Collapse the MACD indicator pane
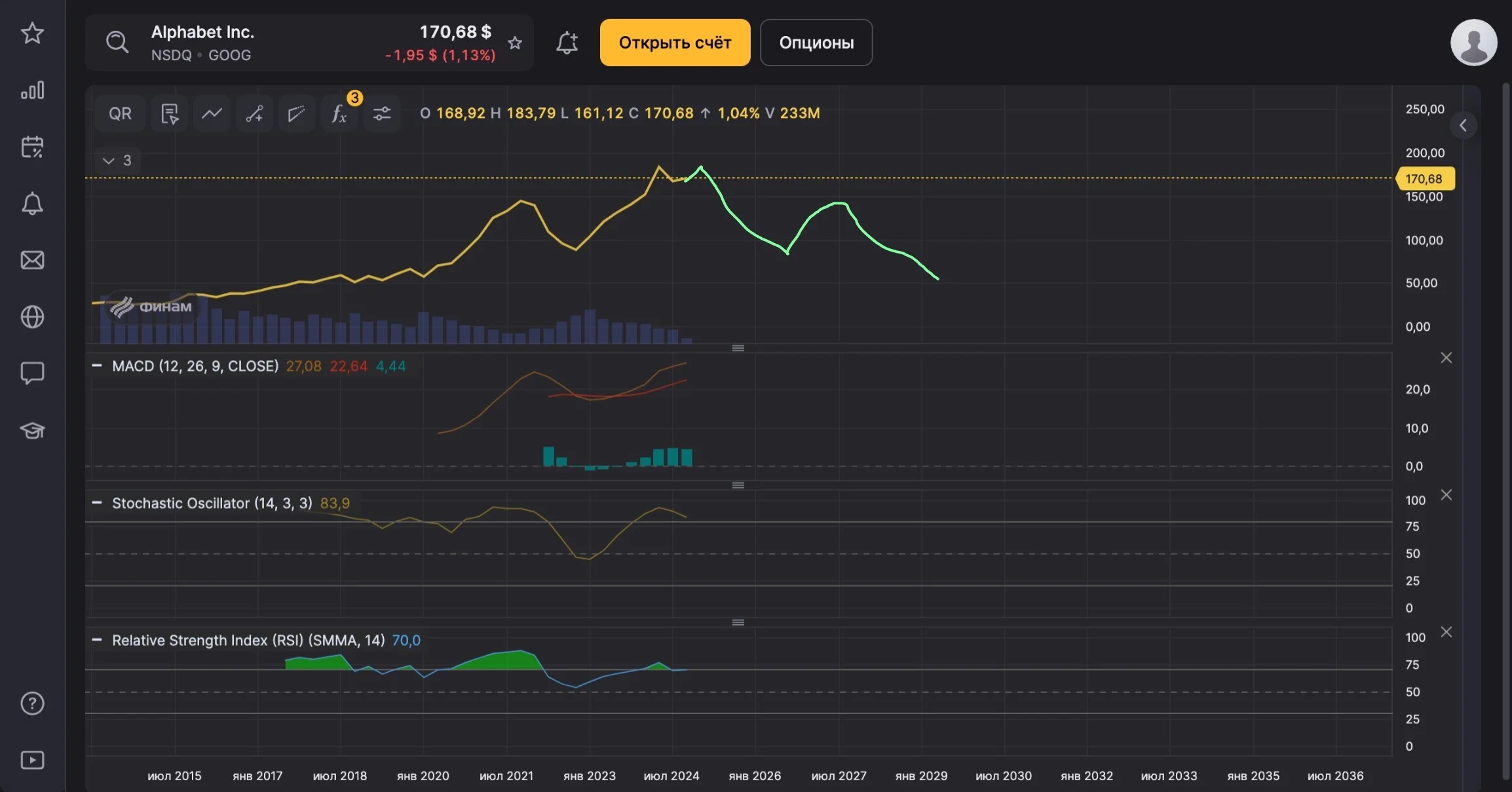The height and width of the screenshot is (792, 1512). pyautogui.click(x=97, y=366)
